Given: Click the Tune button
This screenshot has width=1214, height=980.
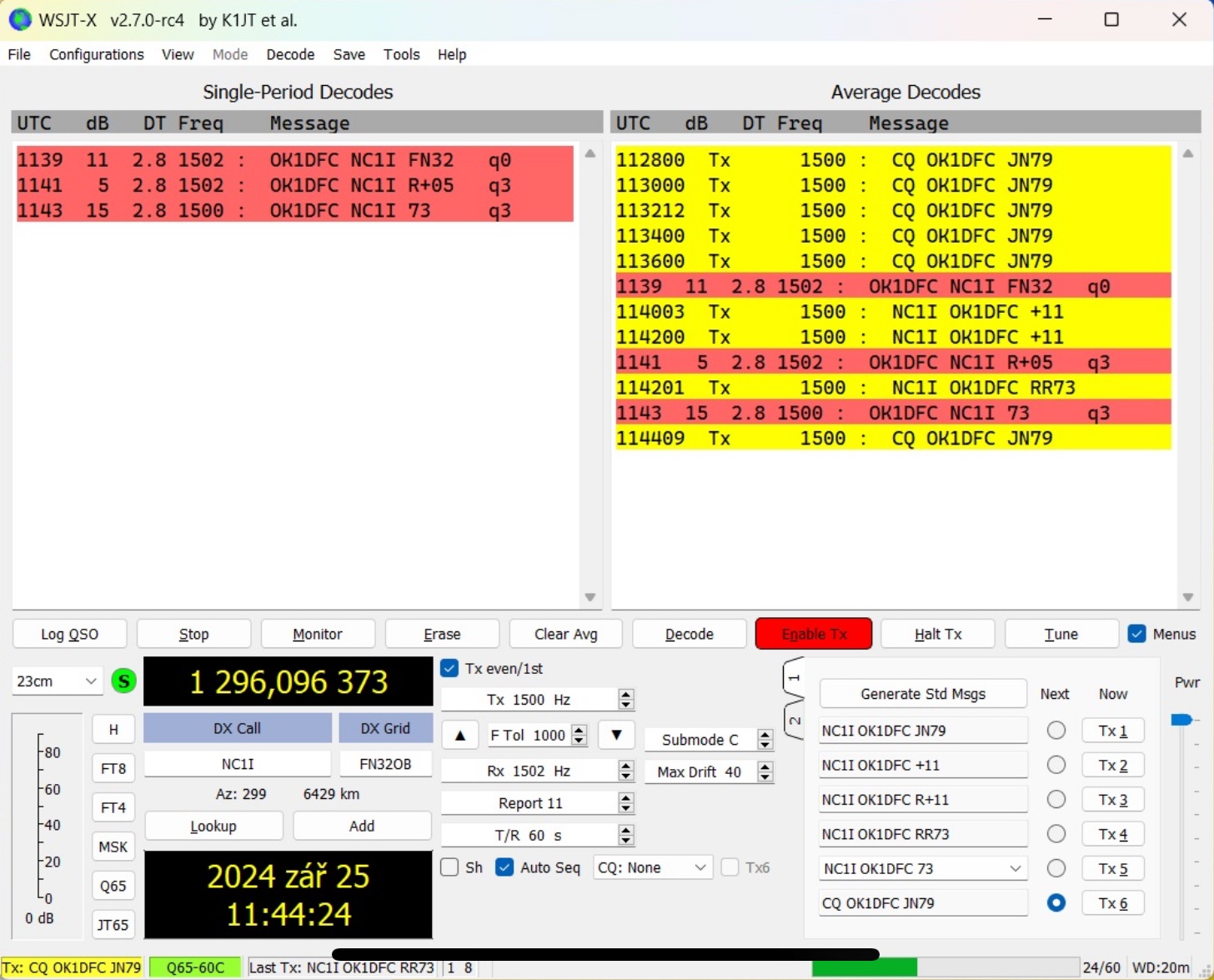Looking at the screenshot, I should (1061, 634).
